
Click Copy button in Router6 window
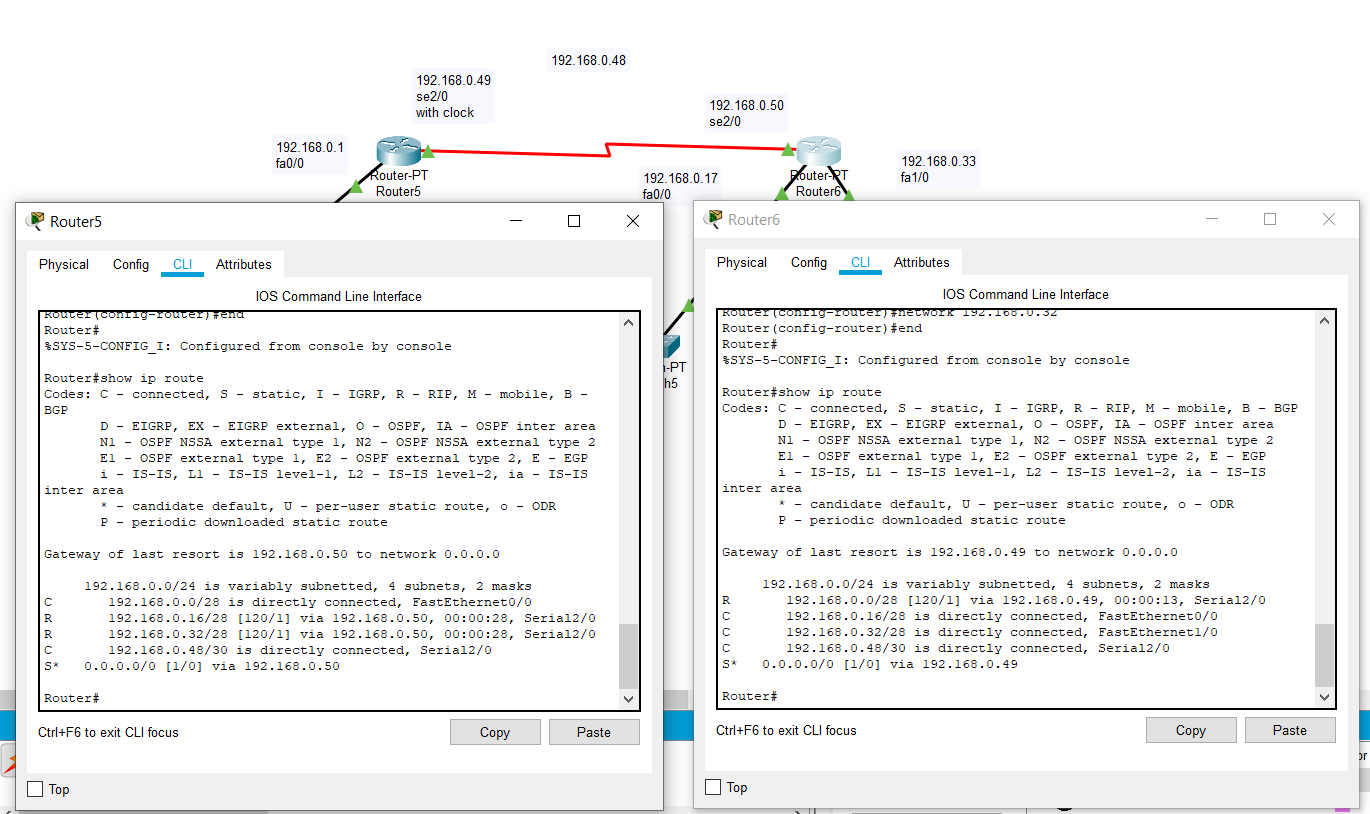[1191, 730]
